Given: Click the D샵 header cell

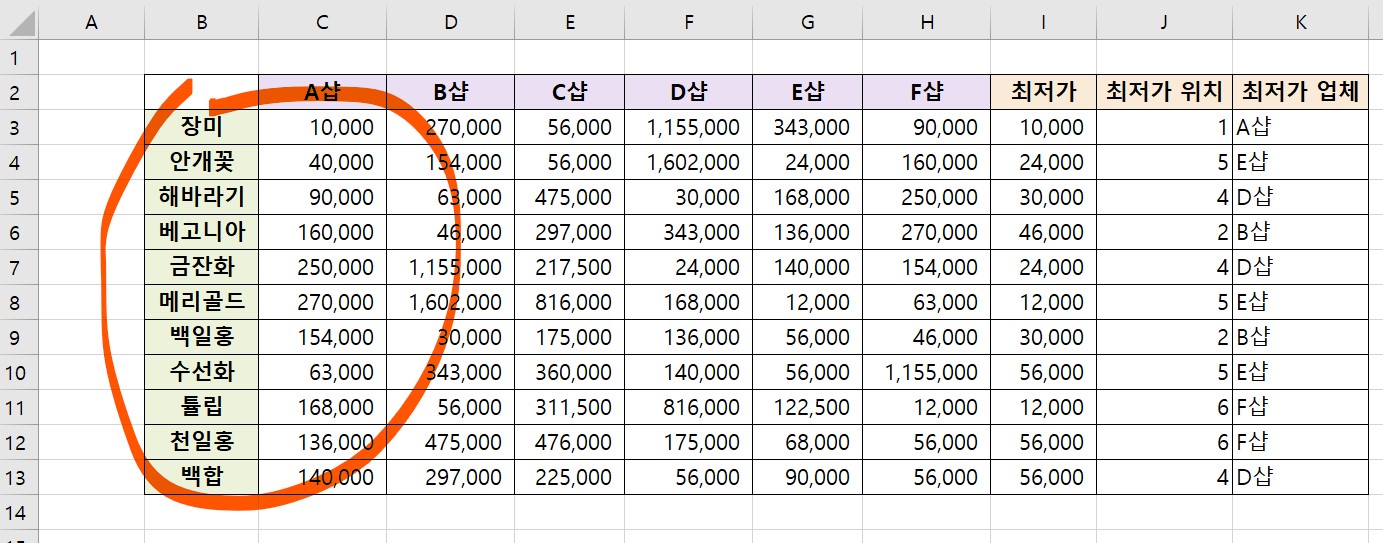Looking at the screenshot, I should pos(688,92).
